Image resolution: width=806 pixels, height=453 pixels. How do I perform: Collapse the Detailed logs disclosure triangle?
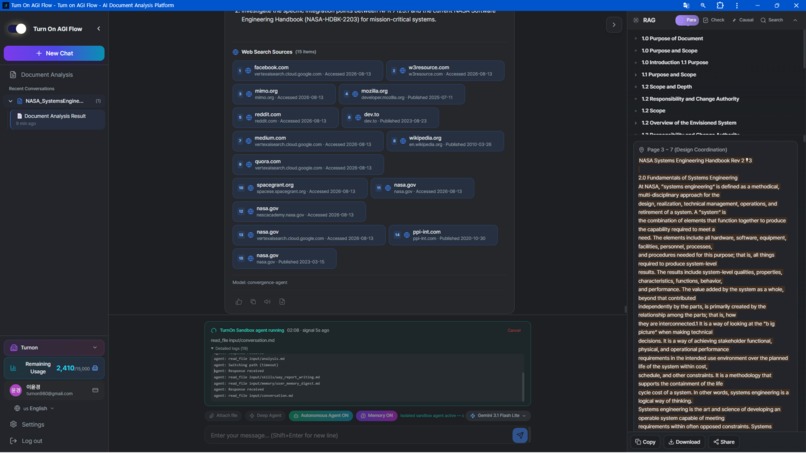coord(212,349)
